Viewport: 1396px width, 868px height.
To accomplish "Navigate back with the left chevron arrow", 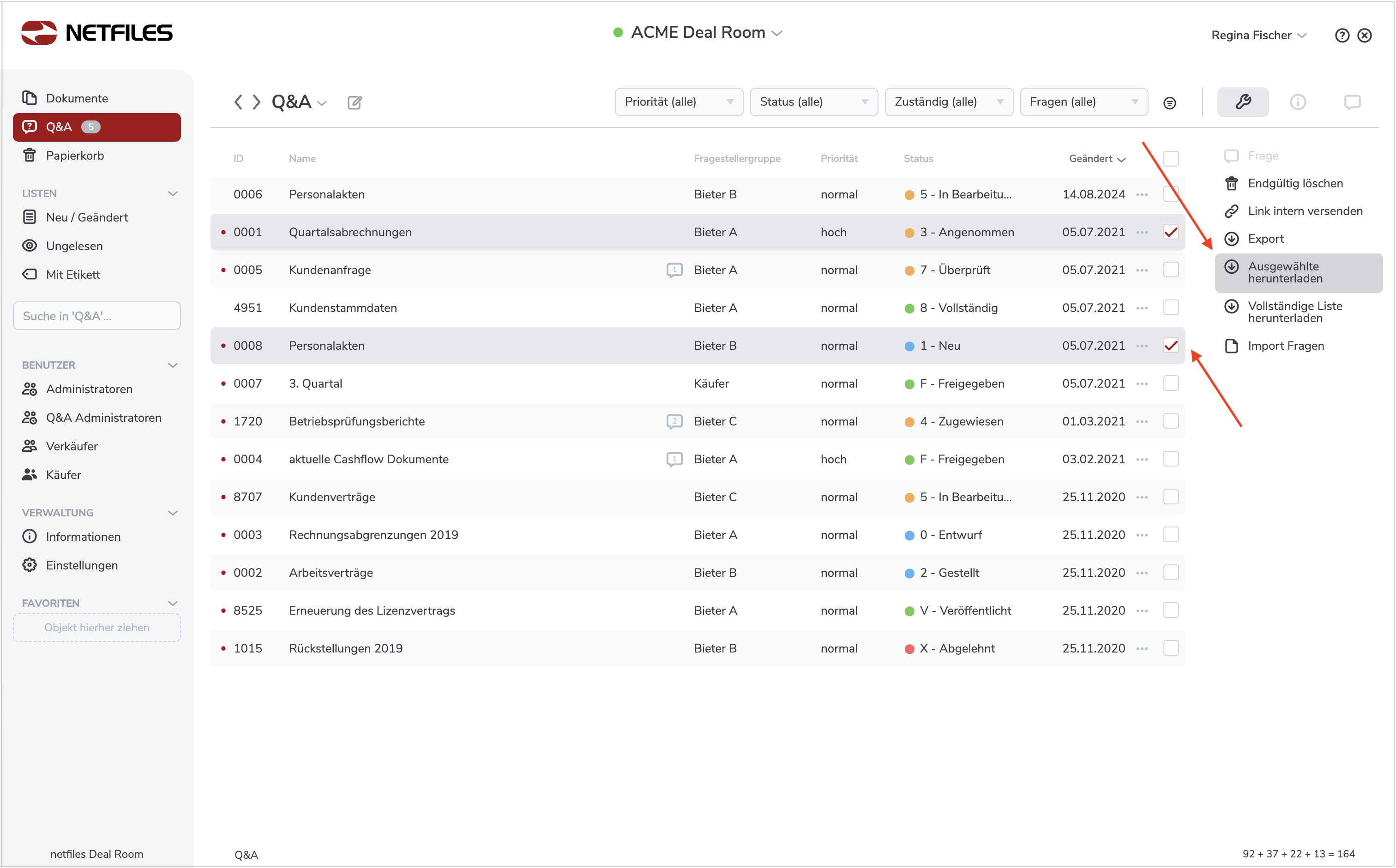I will click(x=238, y=102).
